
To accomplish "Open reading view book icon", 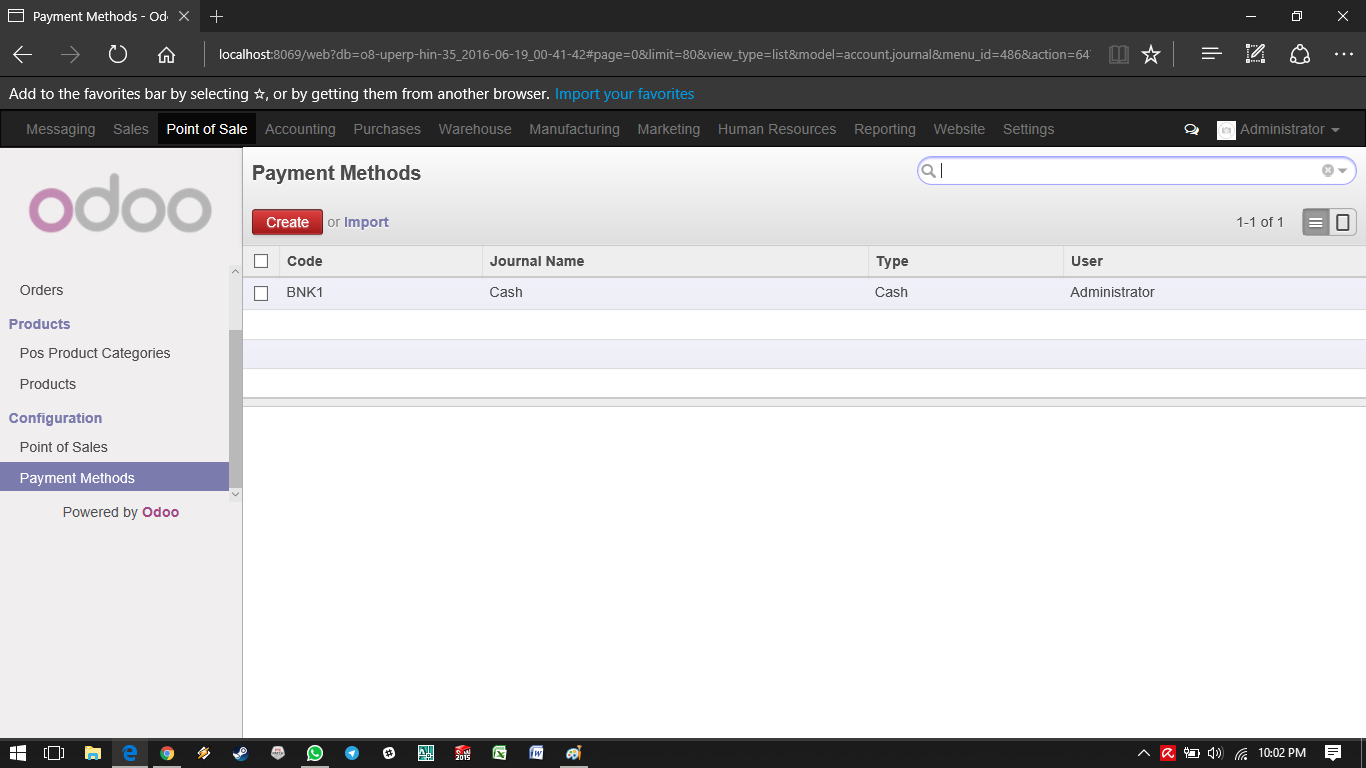I will click(1119, 55).
